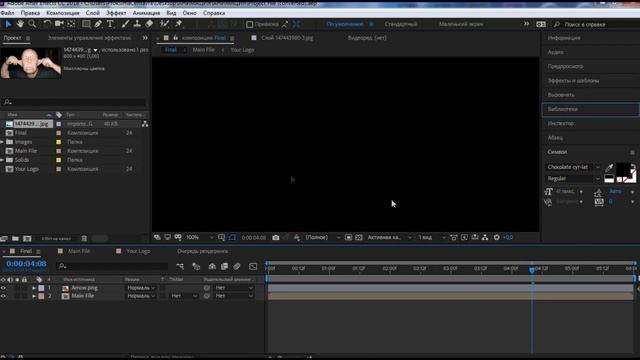Screen dimensions: 640x360
Task: Open the Композиция menu
Action: tap(63, 13)
